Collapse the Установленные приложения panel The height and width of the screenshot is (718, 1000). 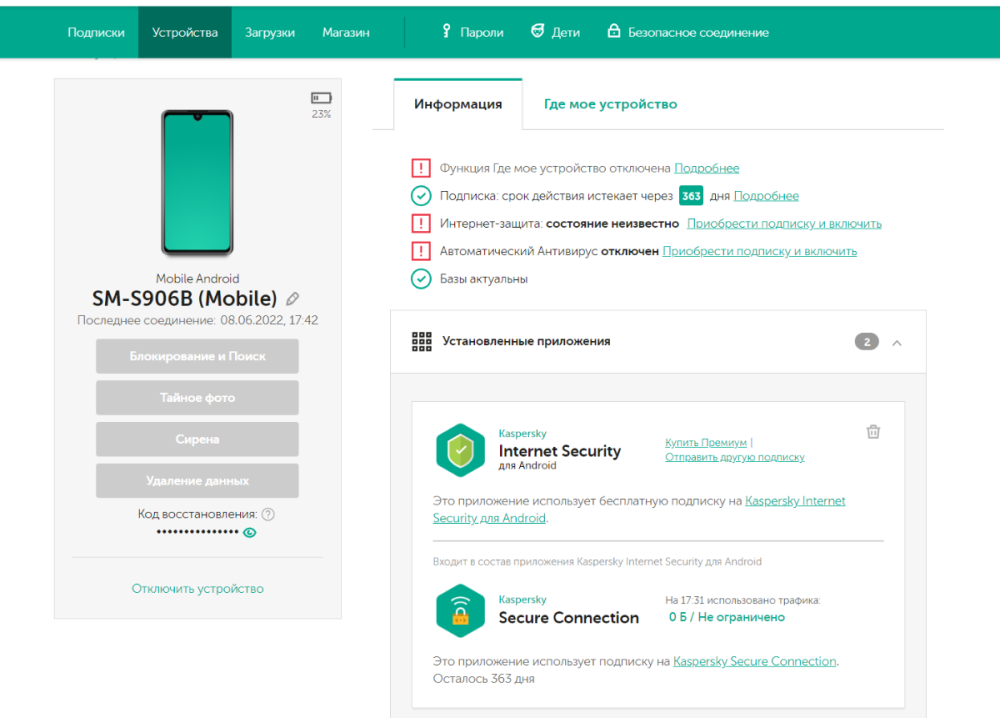[x=897, y=341]
